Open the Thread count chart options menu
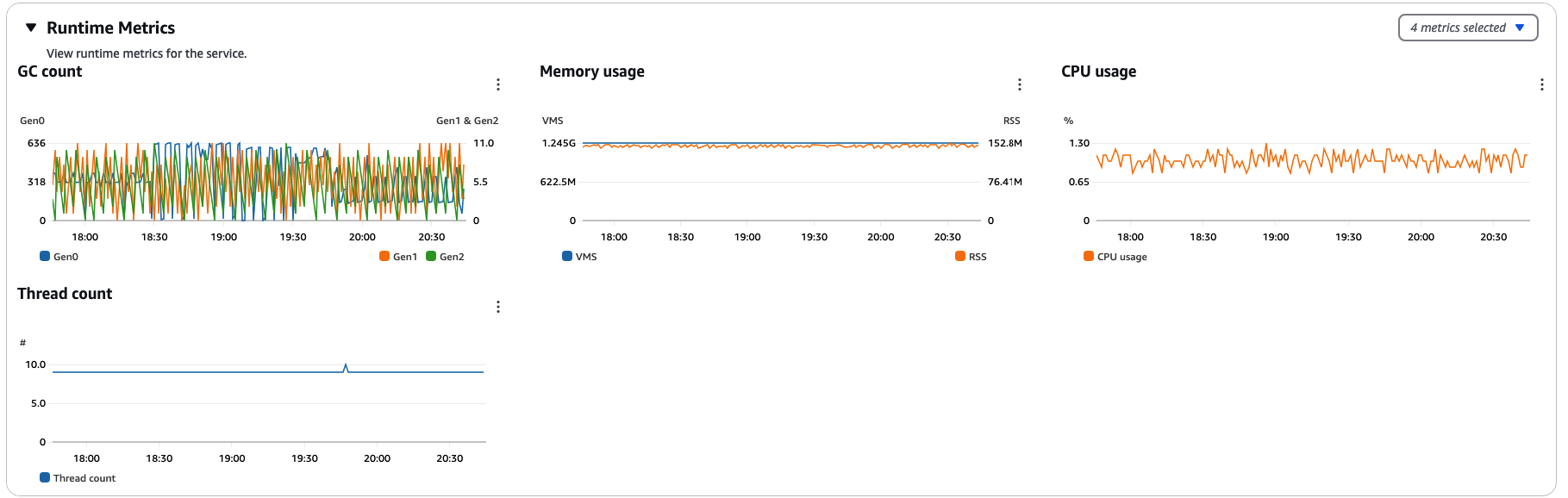The image size is (1568, 498). tap(498, 306)
